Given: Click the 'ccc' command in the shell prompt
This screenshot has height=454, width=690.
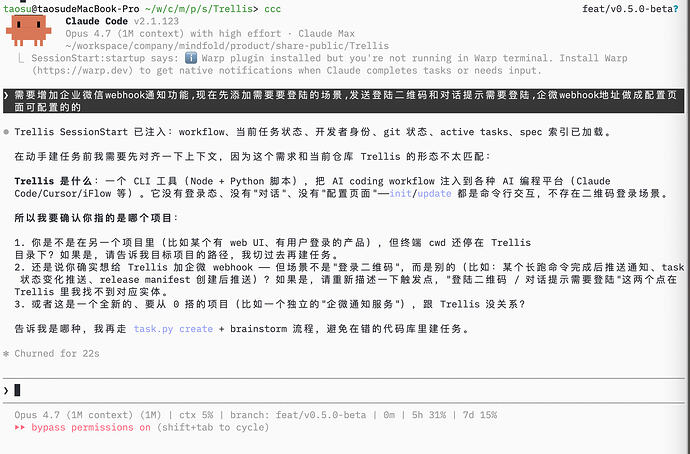Looking at the screenshot, I should 272,9.
